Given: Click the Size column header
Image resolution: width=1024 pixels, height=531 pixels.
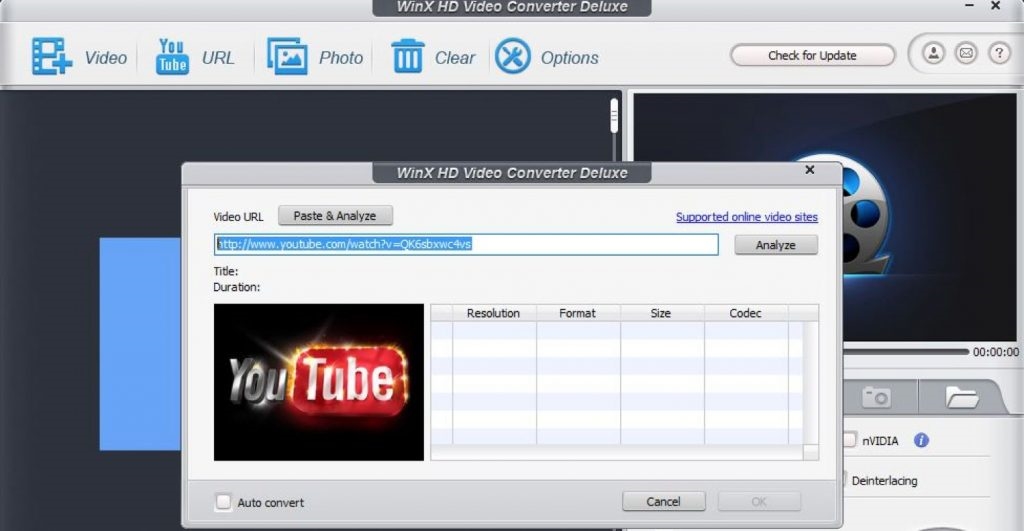Looking at the screenshot, I should pyautogui.click(x=662, y=314).
